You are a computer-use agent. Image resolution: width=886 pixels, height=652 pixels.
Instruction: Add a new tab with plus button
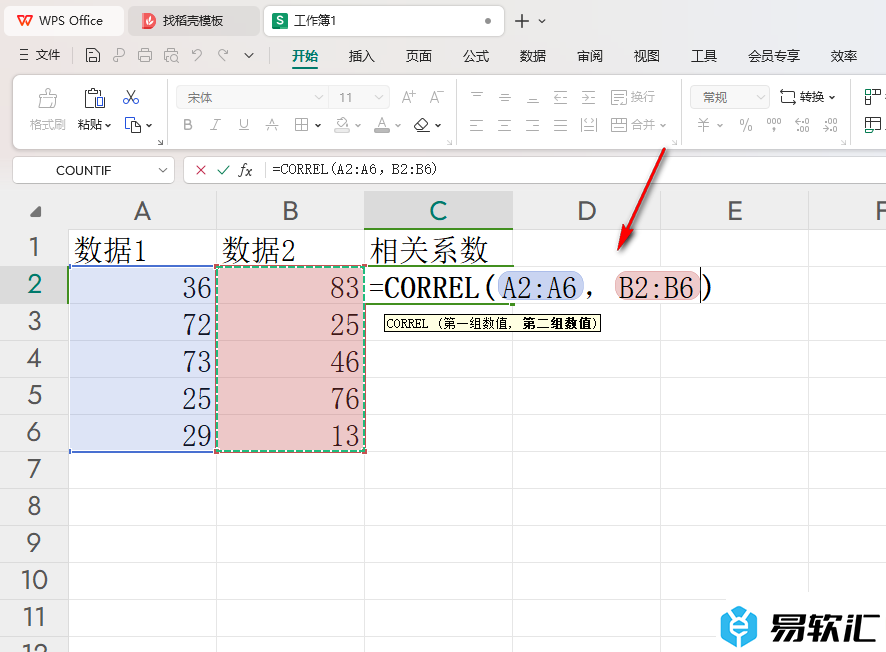522,21
